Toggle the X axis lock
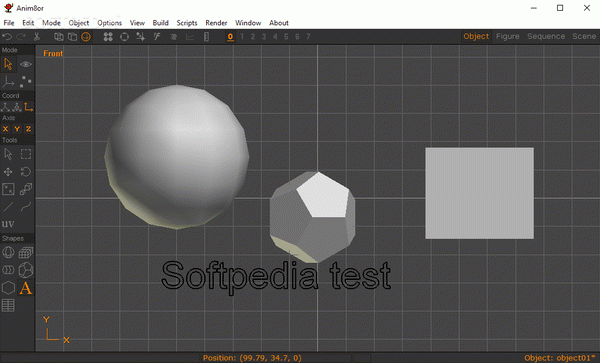 pos(5,129)
